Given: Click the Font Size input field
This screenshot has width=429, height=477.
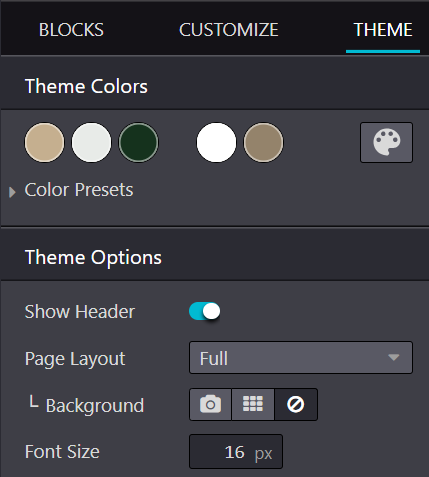Looking at the screenshot, I should pyautogui.click(x=236, y=452).
